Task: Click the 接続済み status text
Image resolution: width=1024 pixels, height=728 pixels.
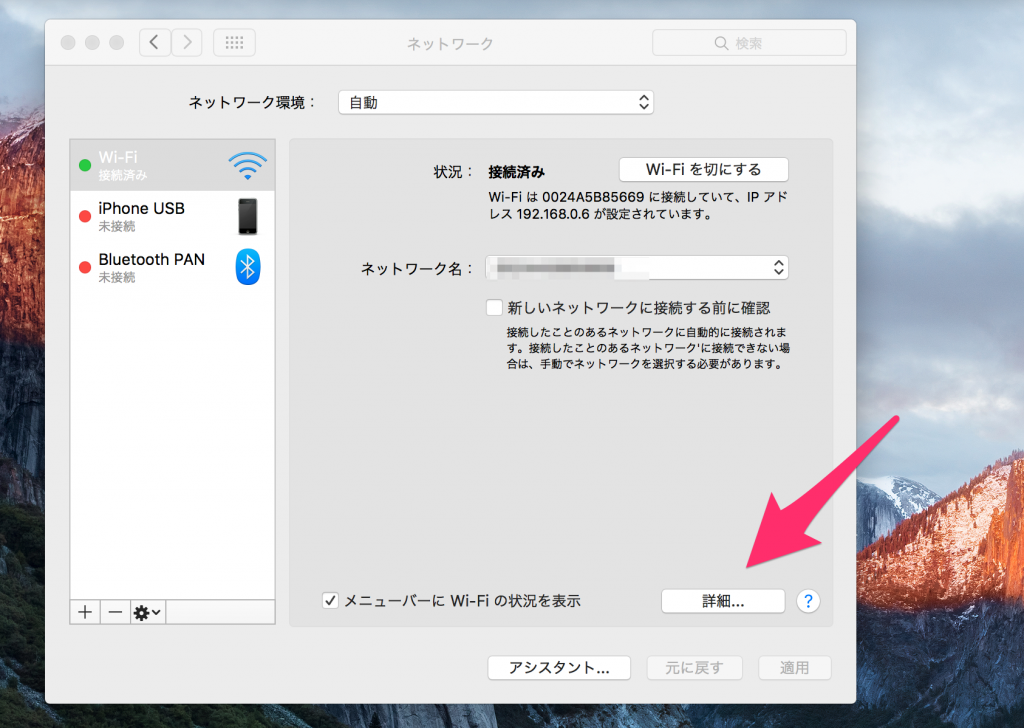Action: (517, 172)
